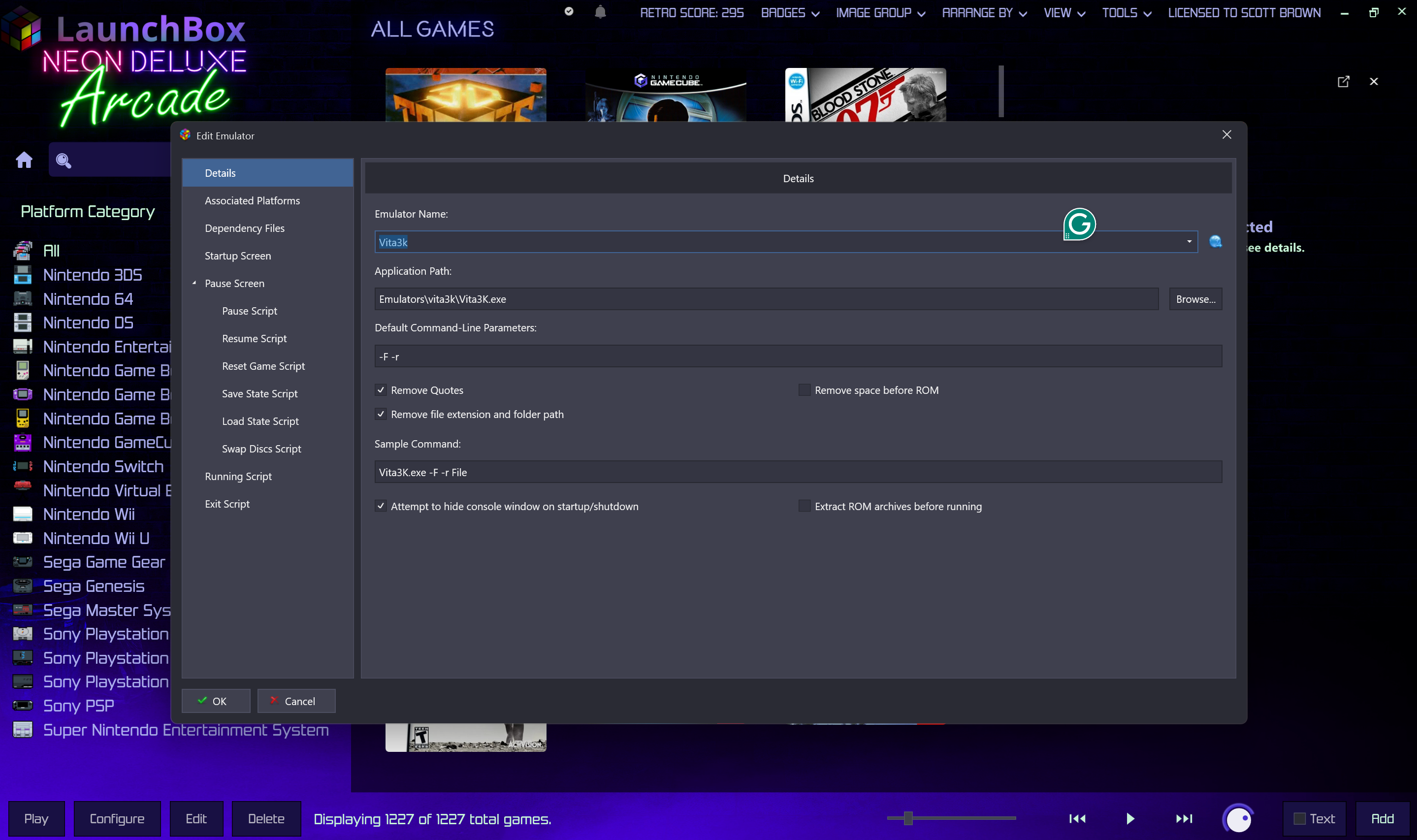Select the Sega Genesis icon

click(23, 586)
